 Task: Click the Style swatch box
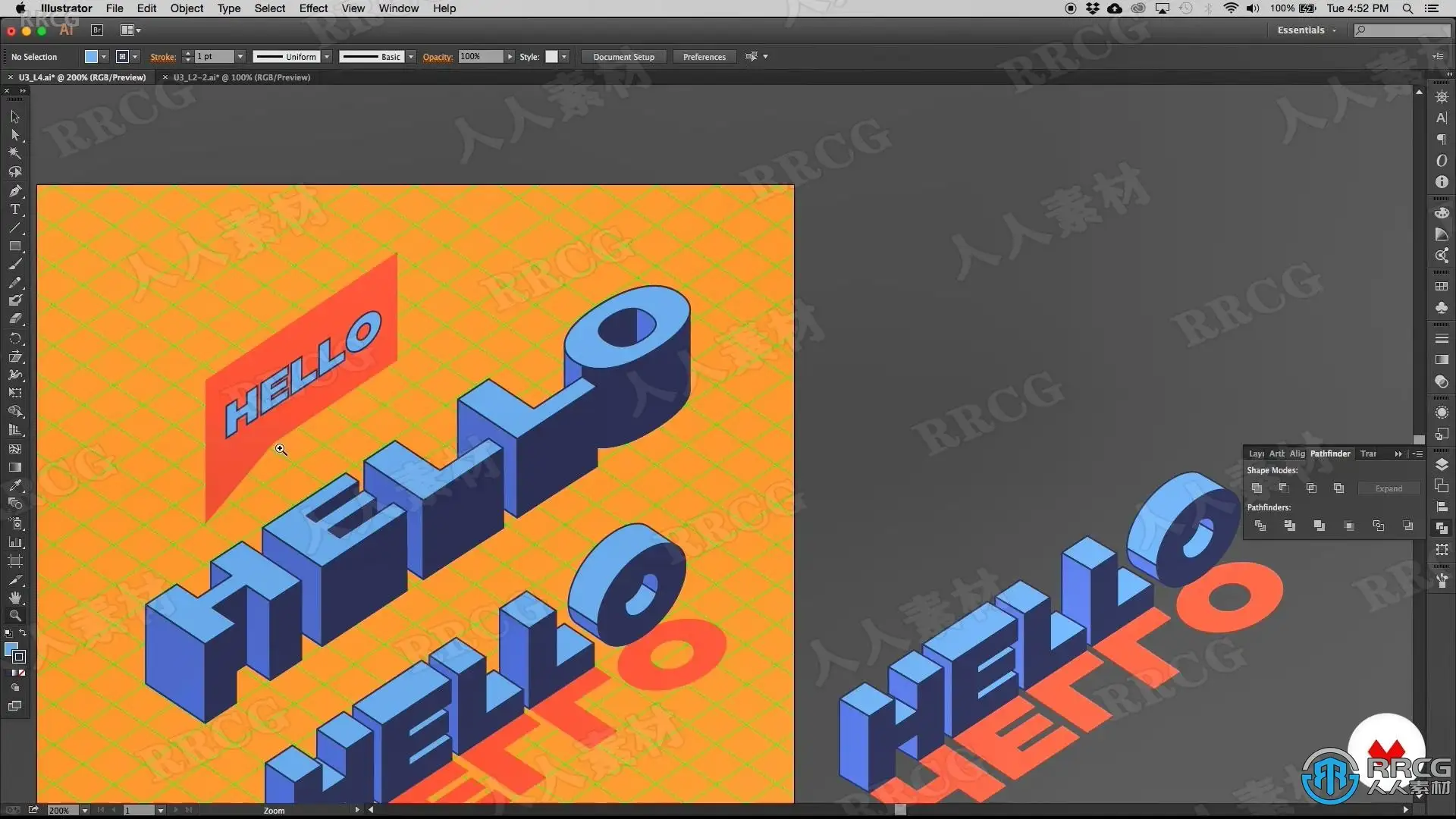[551, 57]
